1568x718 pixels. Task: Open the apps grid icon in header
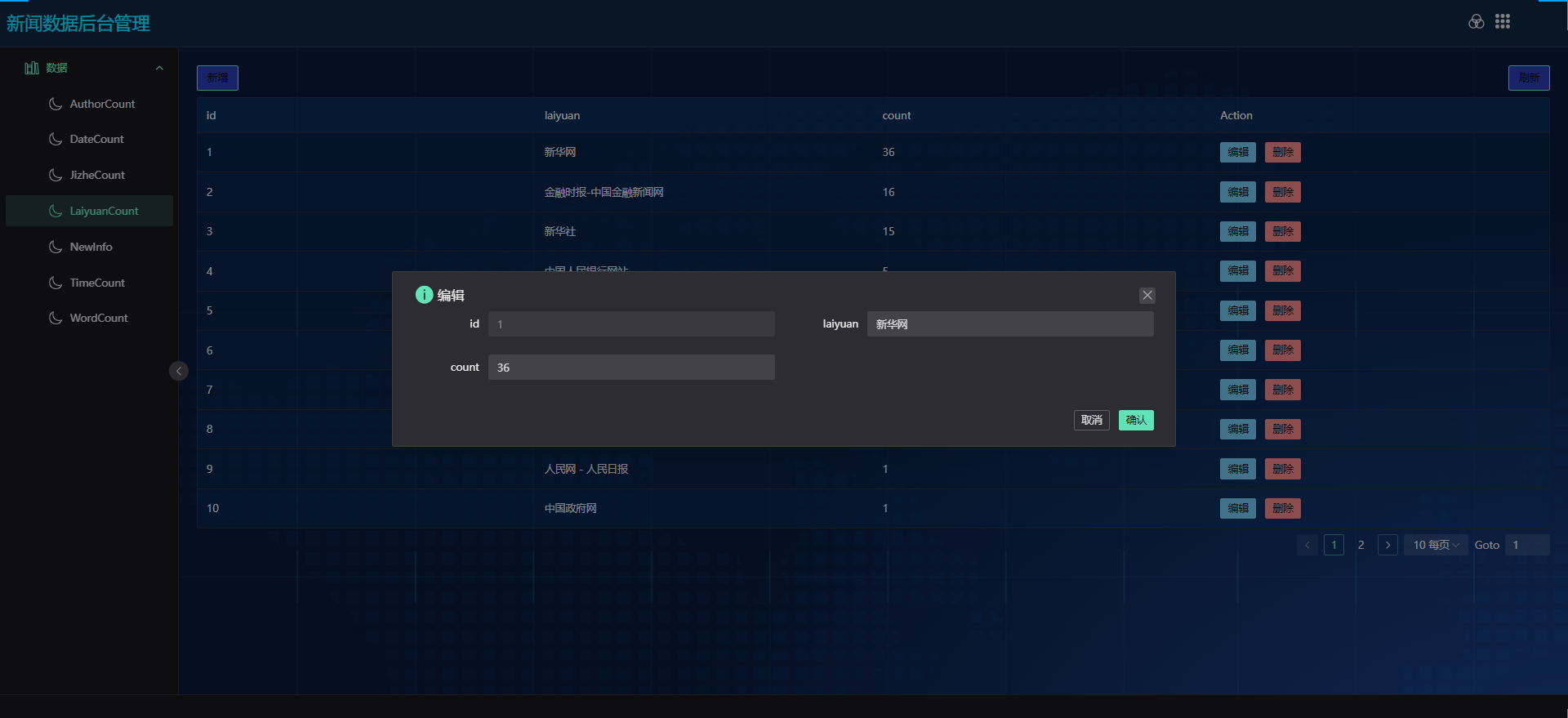[x=1503, y=22]
